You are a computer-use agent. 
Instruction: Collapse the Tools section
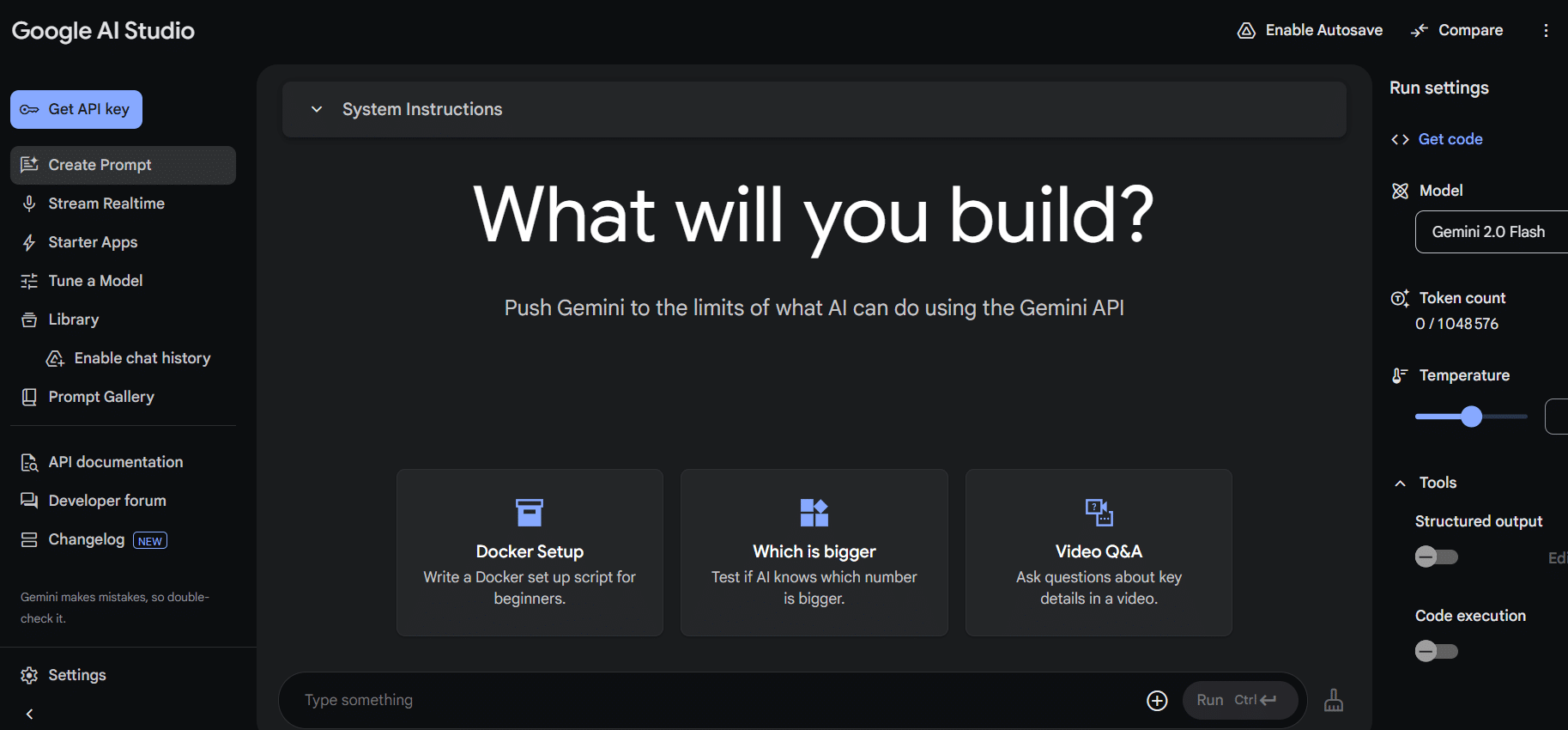coord(1400,484)
